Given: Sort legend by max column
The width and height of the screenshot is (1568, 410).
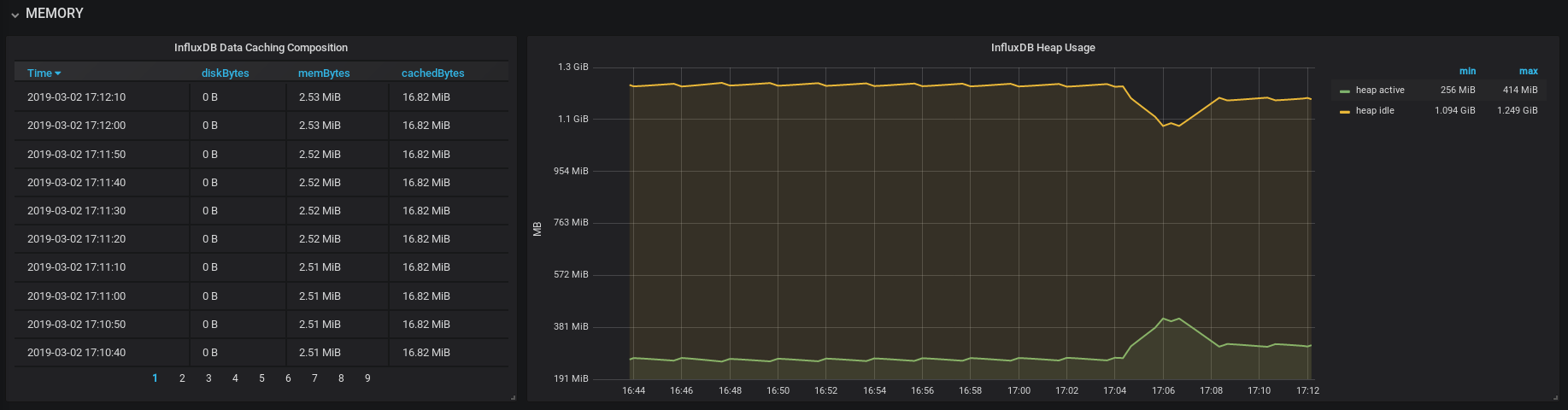Looking at the screenshot, I should click(x=1528, y=71).
